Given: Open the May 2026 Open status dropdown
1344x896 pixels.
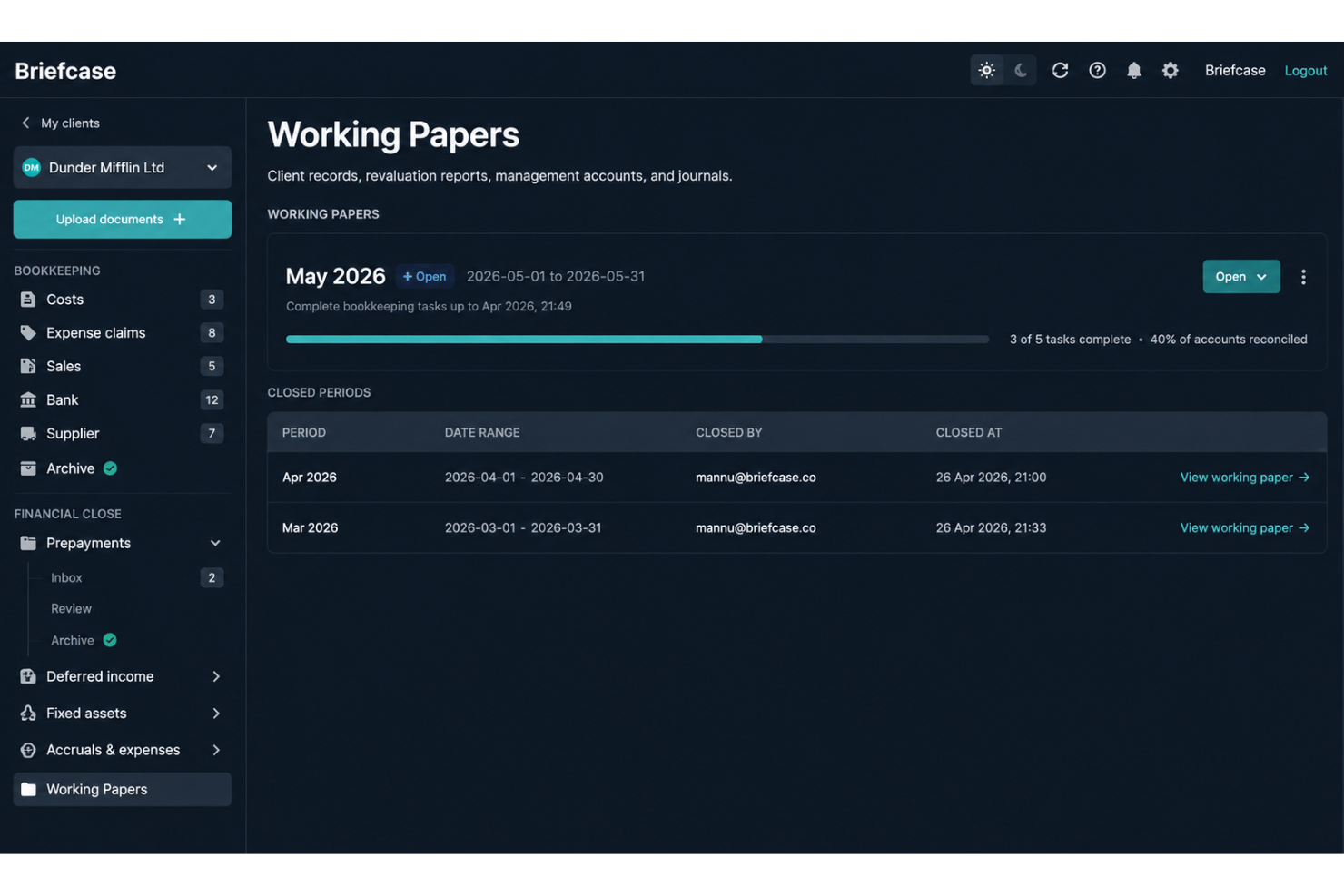Looking at the screenshot, I should pyautogui.click(x=1240, y=277).
